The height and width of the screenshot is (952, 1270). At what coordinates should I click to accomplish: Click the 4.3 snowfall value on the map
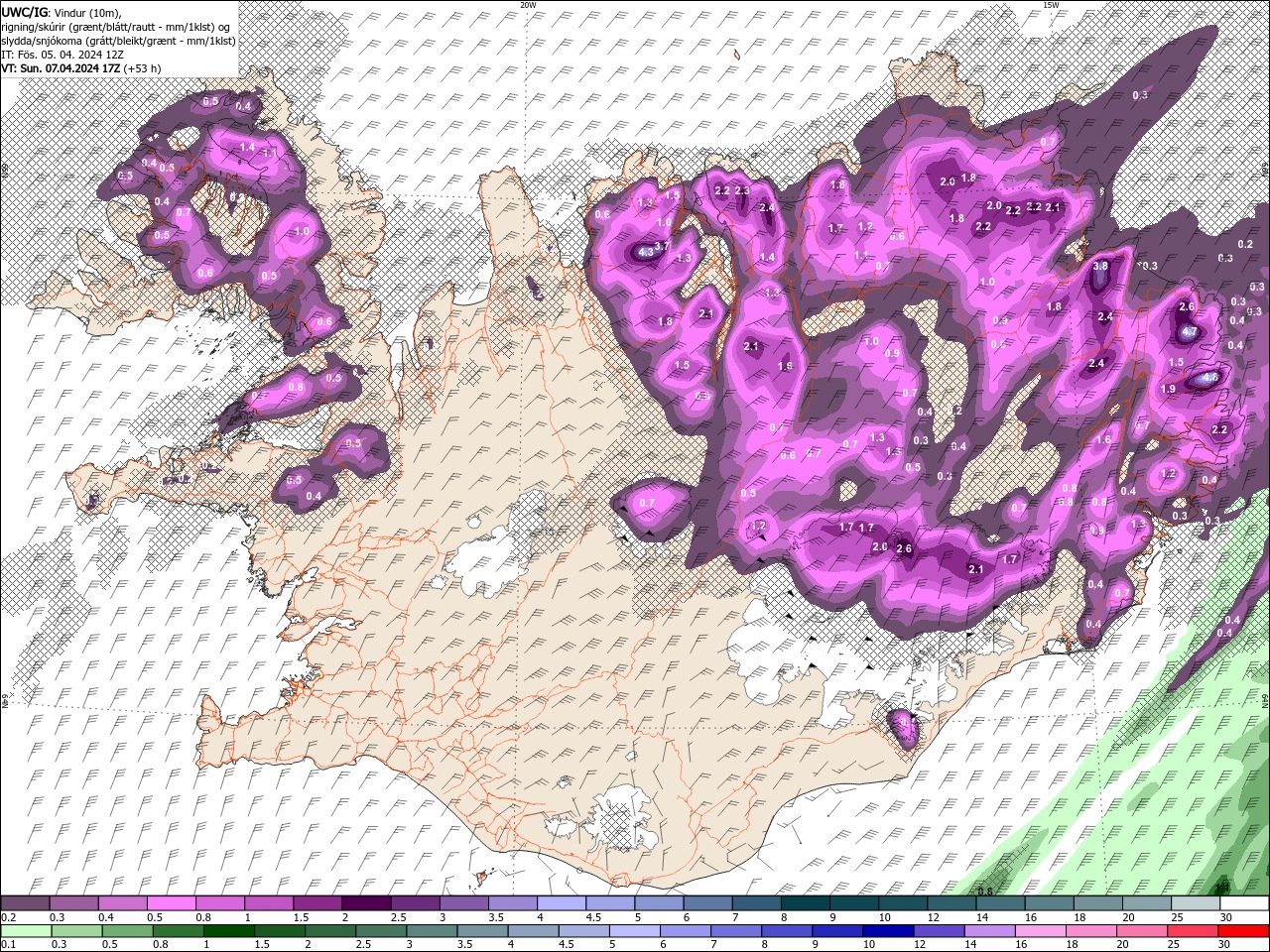646,252
